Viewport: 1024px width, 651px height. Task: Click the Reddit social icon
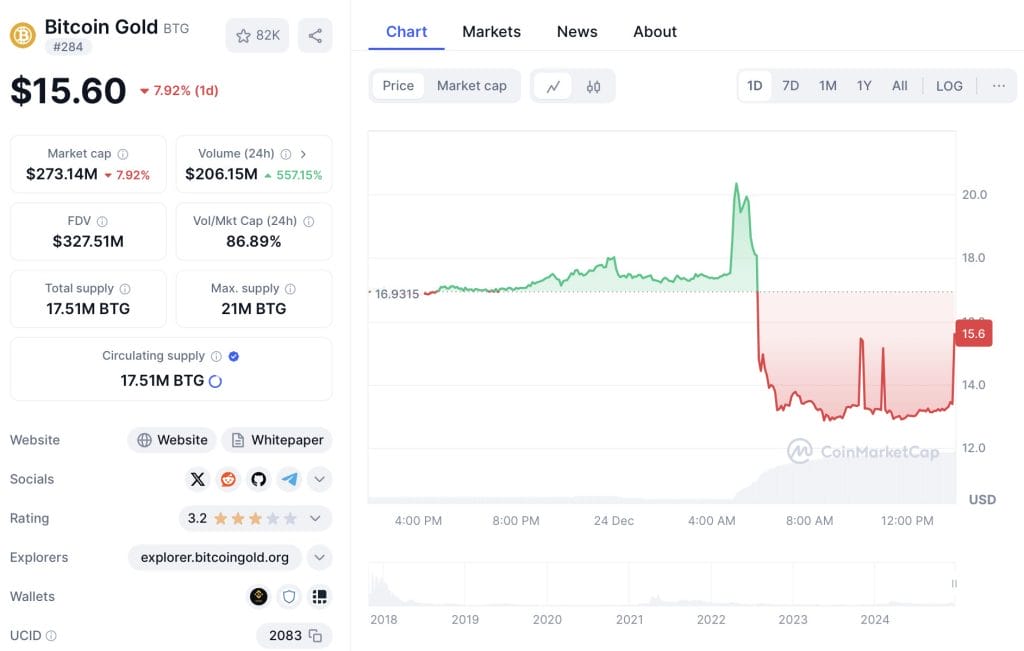point(228,479)
